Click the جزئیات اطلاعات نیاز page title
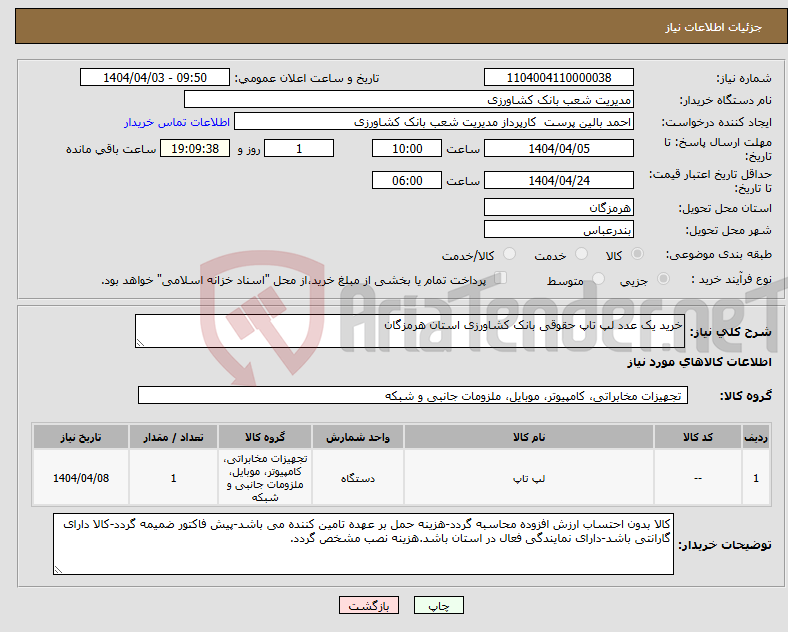Image resolution: width=788 pixels, height=632 pixels. tap(714, 27)
